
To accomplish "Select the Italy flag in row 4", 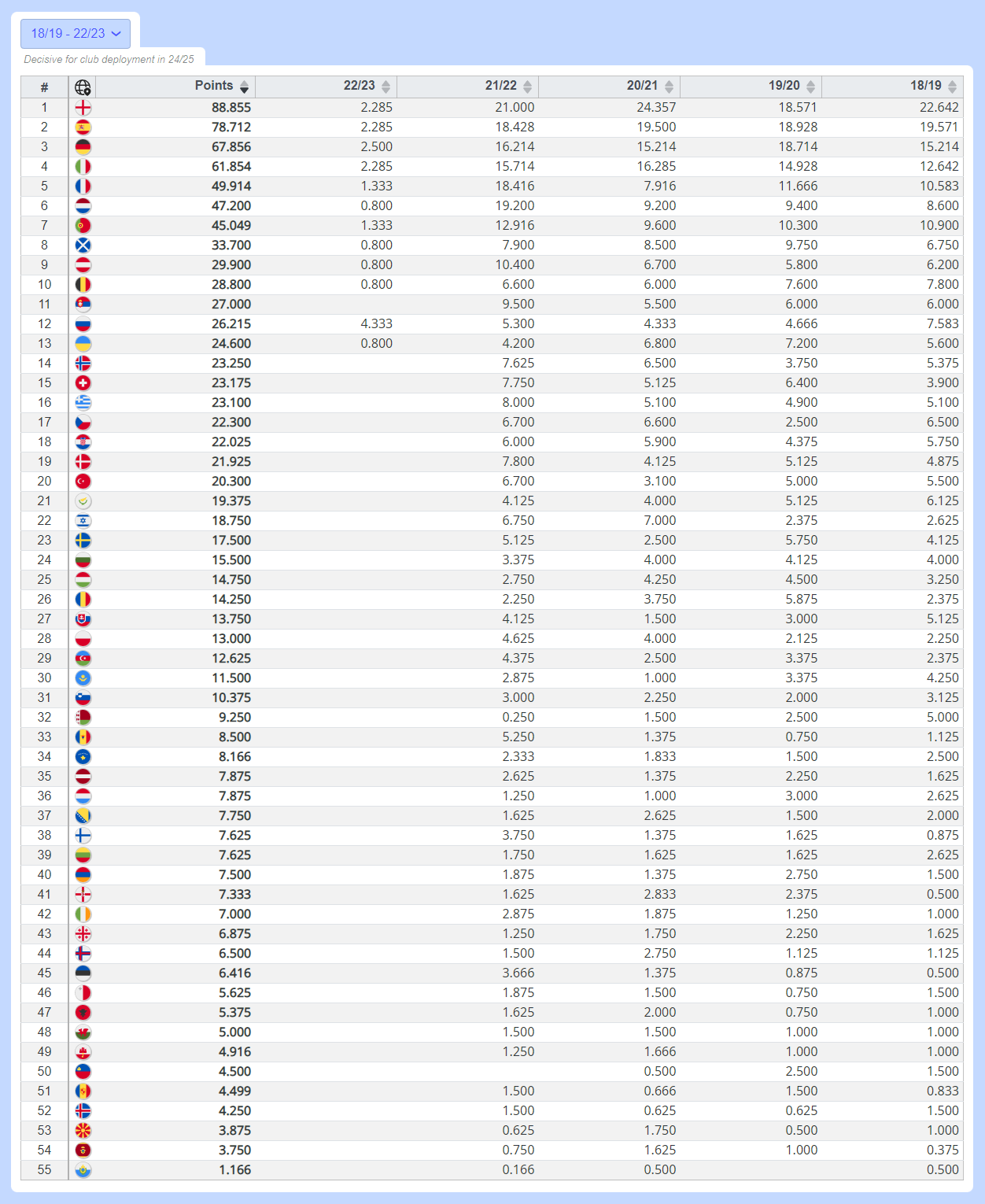I will click(x=83, y=167).
